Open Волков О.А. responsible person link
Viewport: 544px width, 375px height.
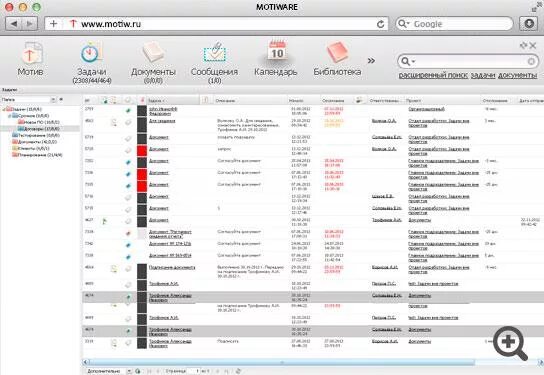pos(384,121)
